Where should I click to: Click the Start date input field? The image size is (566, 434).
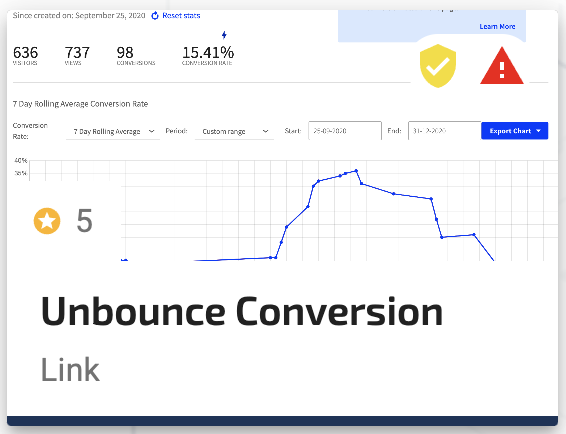pos(345,130)
